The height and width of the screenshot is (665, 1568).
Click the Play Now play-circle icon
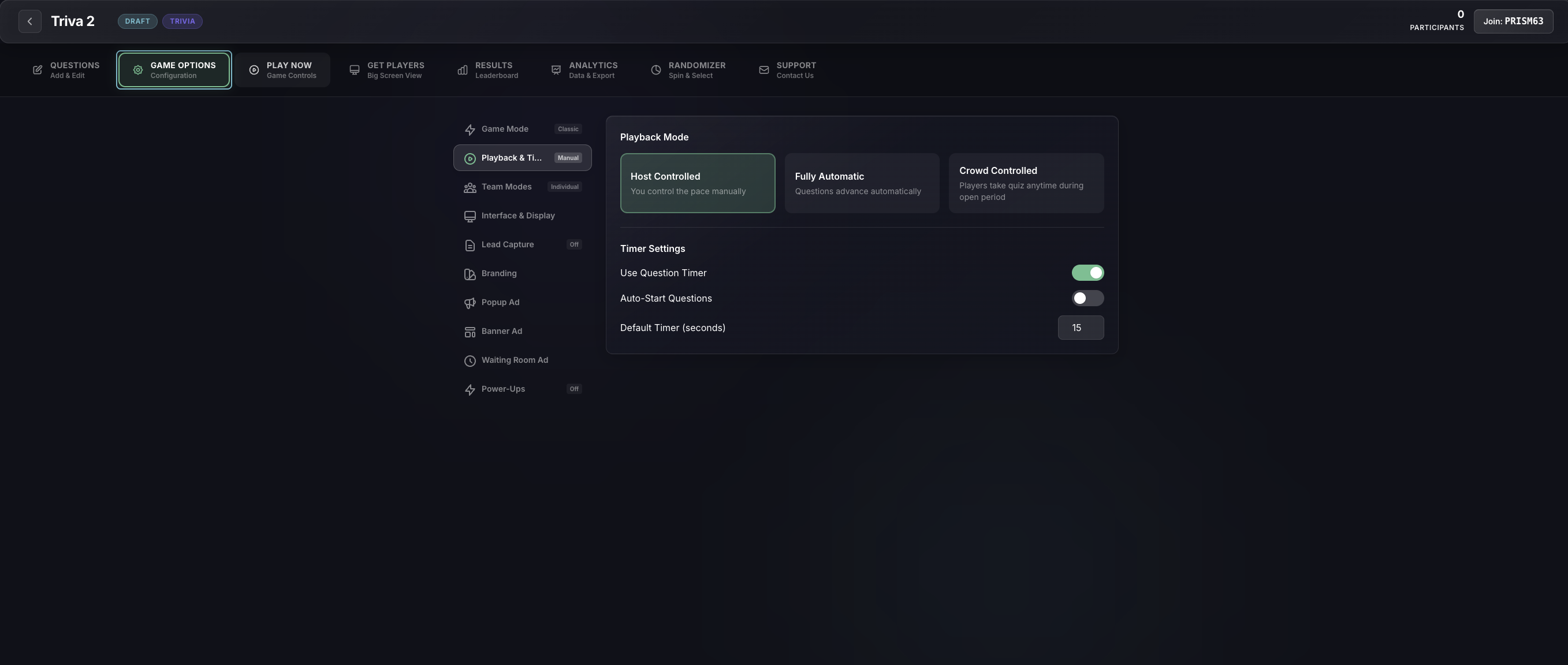click(x=254, y=70)
